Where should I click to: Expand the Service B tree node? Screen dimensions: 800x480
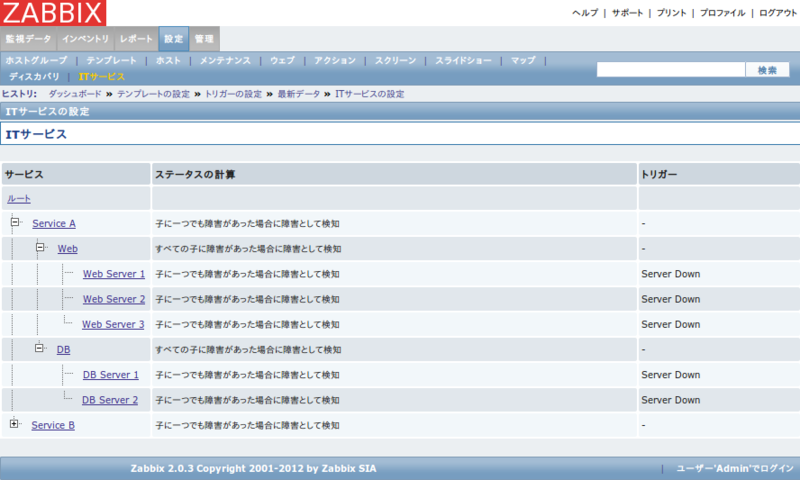(x=14, y=423)
